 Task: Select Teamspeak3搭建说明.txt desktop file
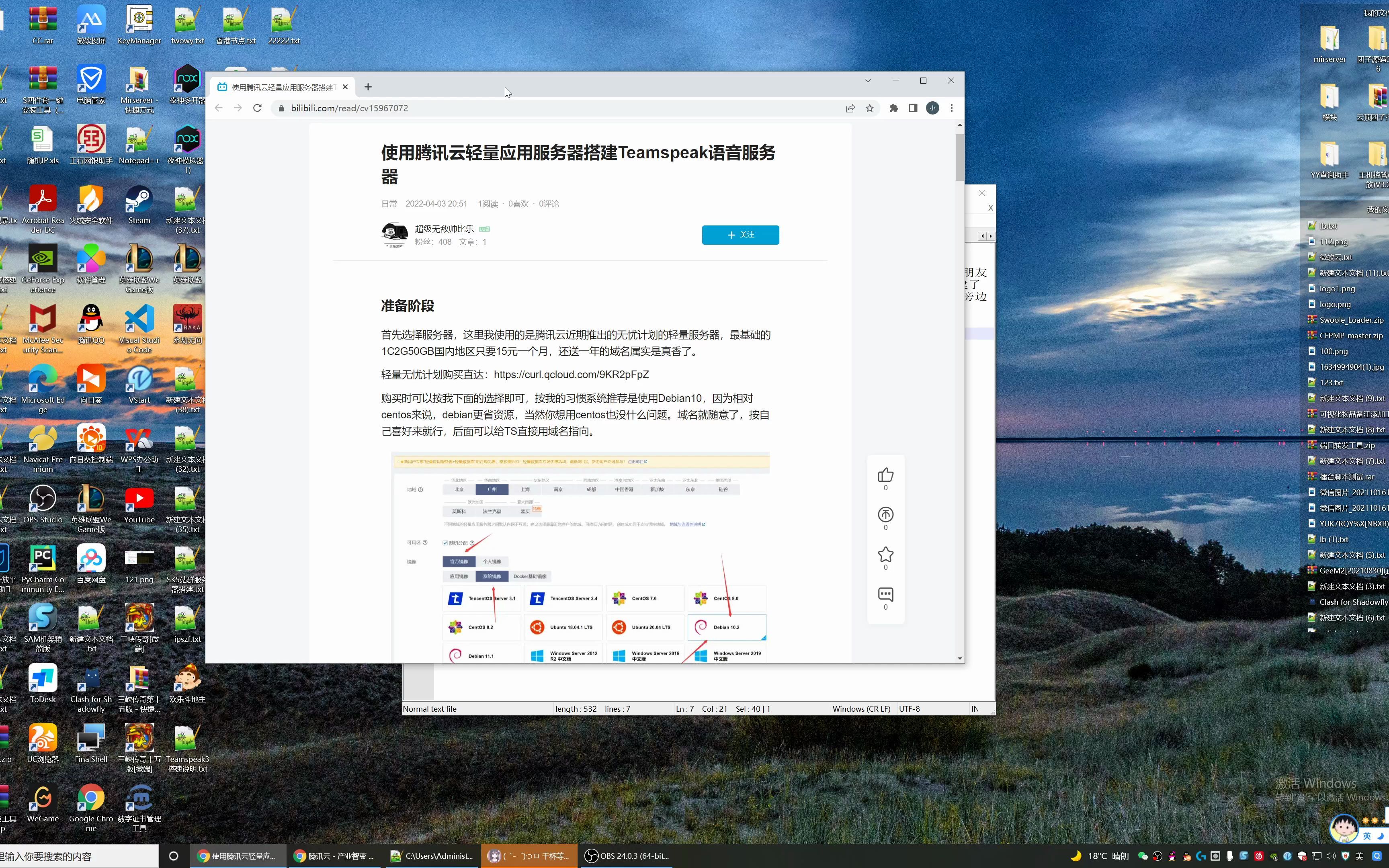(x=187, y=748)
